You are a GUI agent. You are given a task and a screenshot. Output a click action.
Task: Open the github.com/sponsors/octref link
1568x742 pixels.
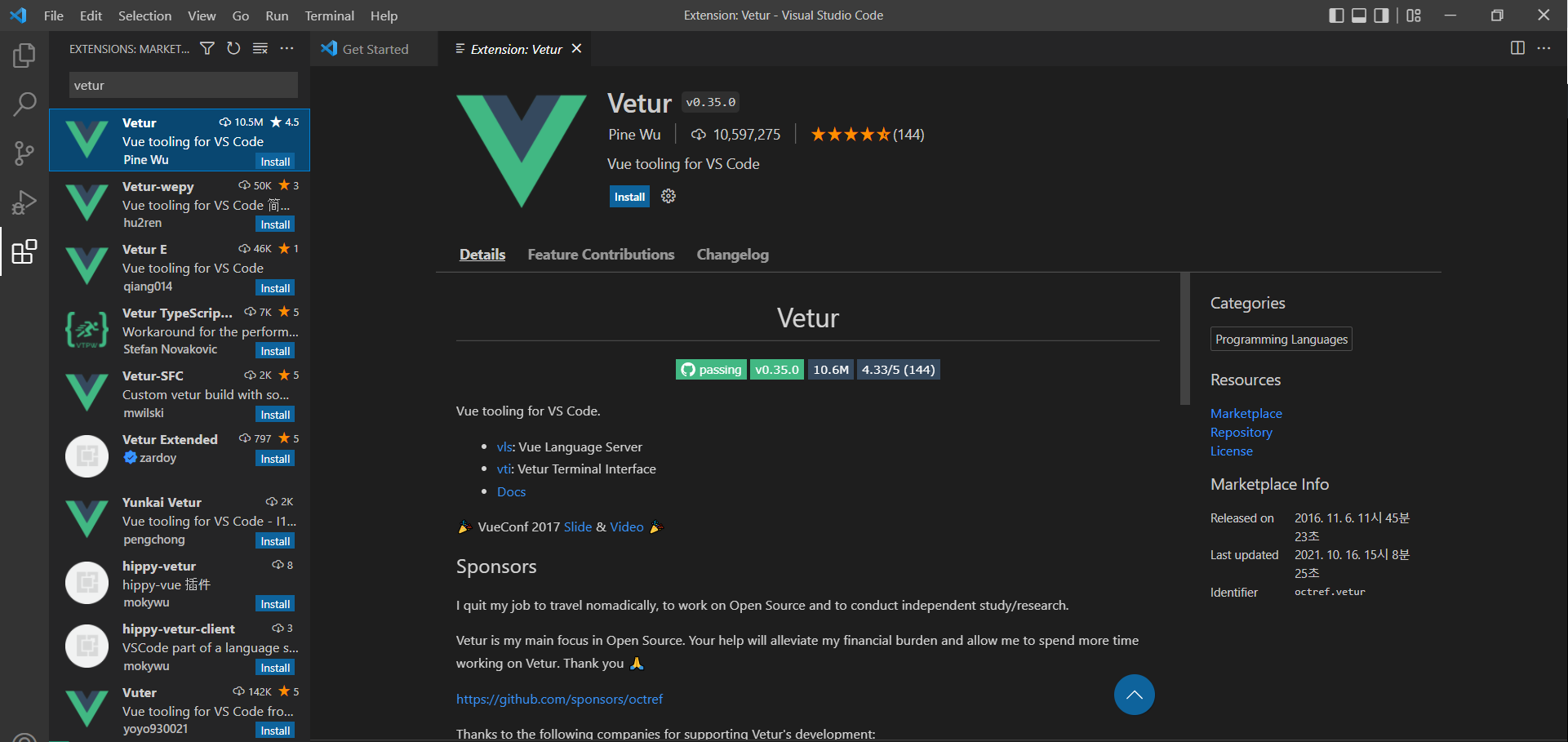point(559,700)
